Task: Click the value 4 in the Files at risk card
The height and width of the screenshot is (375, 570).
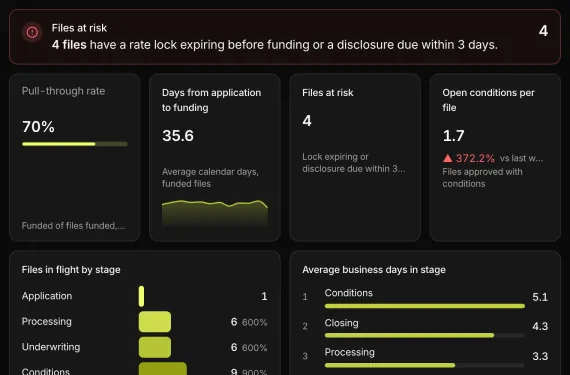Action: pyautogui.click(x=307, y=121)
